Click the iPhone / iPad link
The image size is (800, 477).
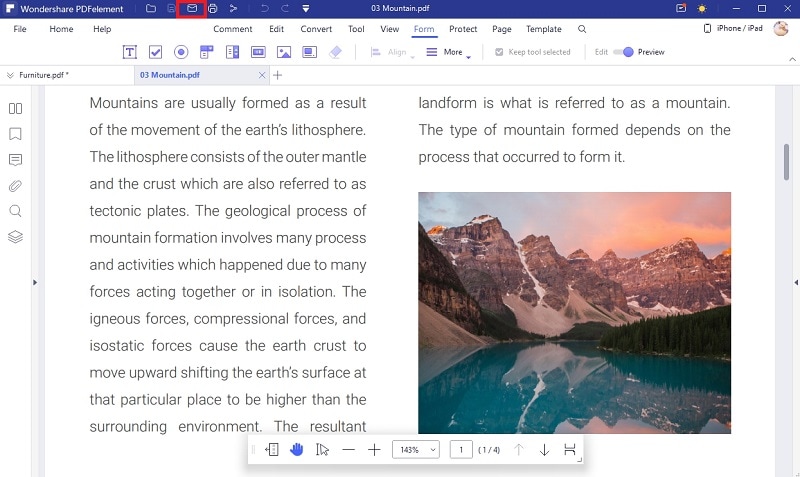[733, 28]
